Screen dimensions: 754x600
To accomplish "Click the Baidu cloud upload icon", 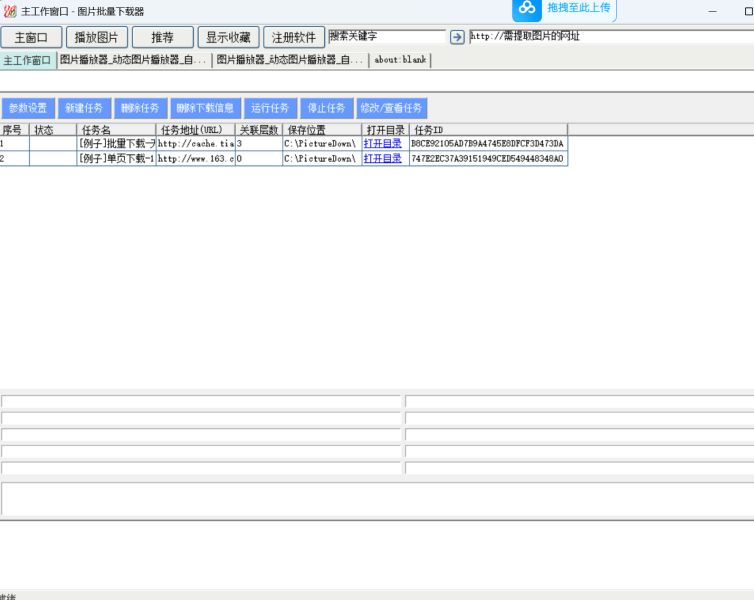I will pyautogui.click(x=527, y=9).
